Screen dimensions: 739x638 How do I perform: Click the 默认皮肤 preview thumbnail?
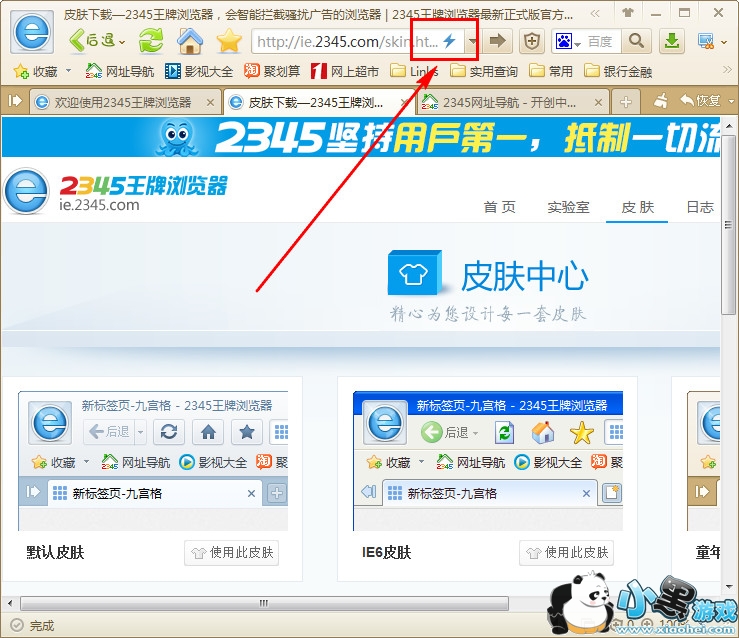coord(153,461)
